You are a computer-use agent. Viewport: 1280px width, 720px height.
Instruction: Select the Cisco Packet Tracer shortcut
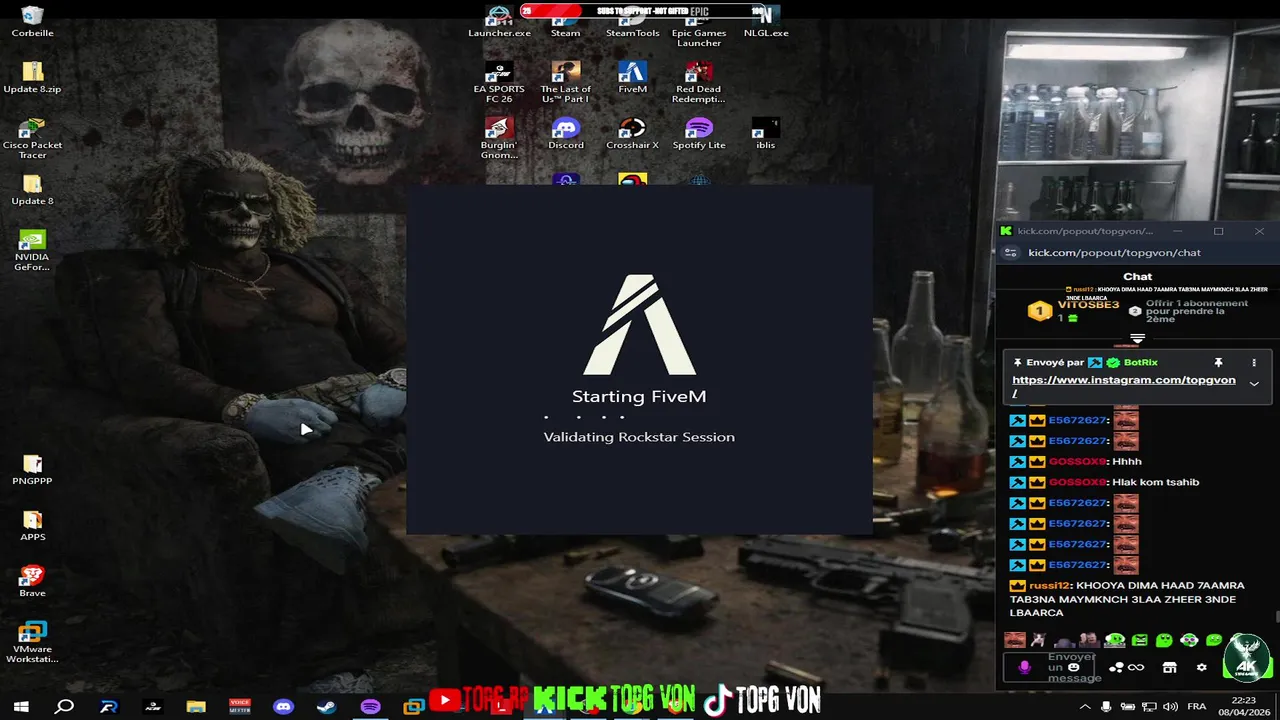[x=32, y=138]
